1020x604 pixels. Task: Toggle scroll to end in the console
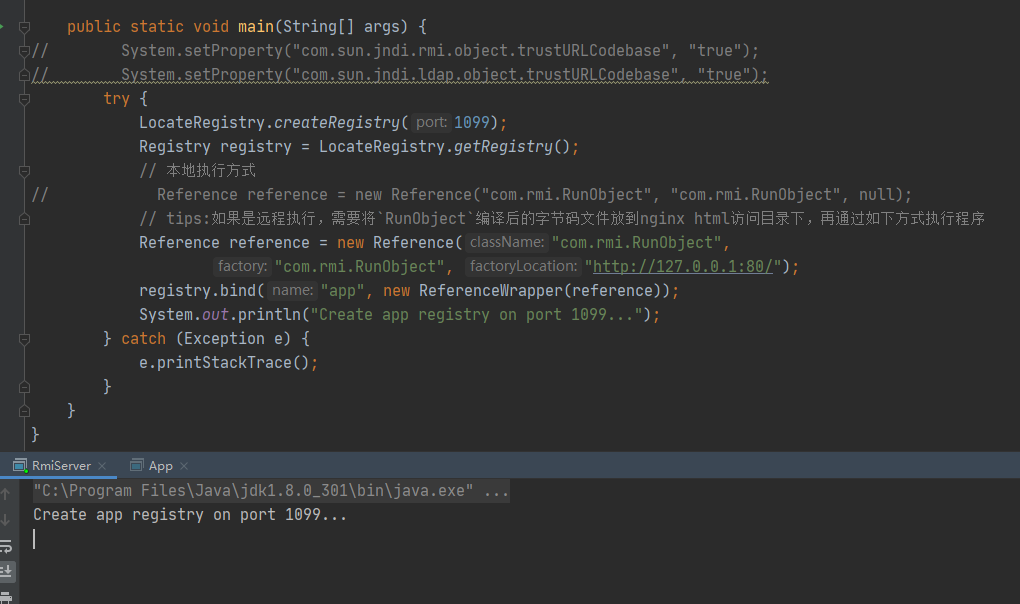pyautogui.click(x=7, y=571)
